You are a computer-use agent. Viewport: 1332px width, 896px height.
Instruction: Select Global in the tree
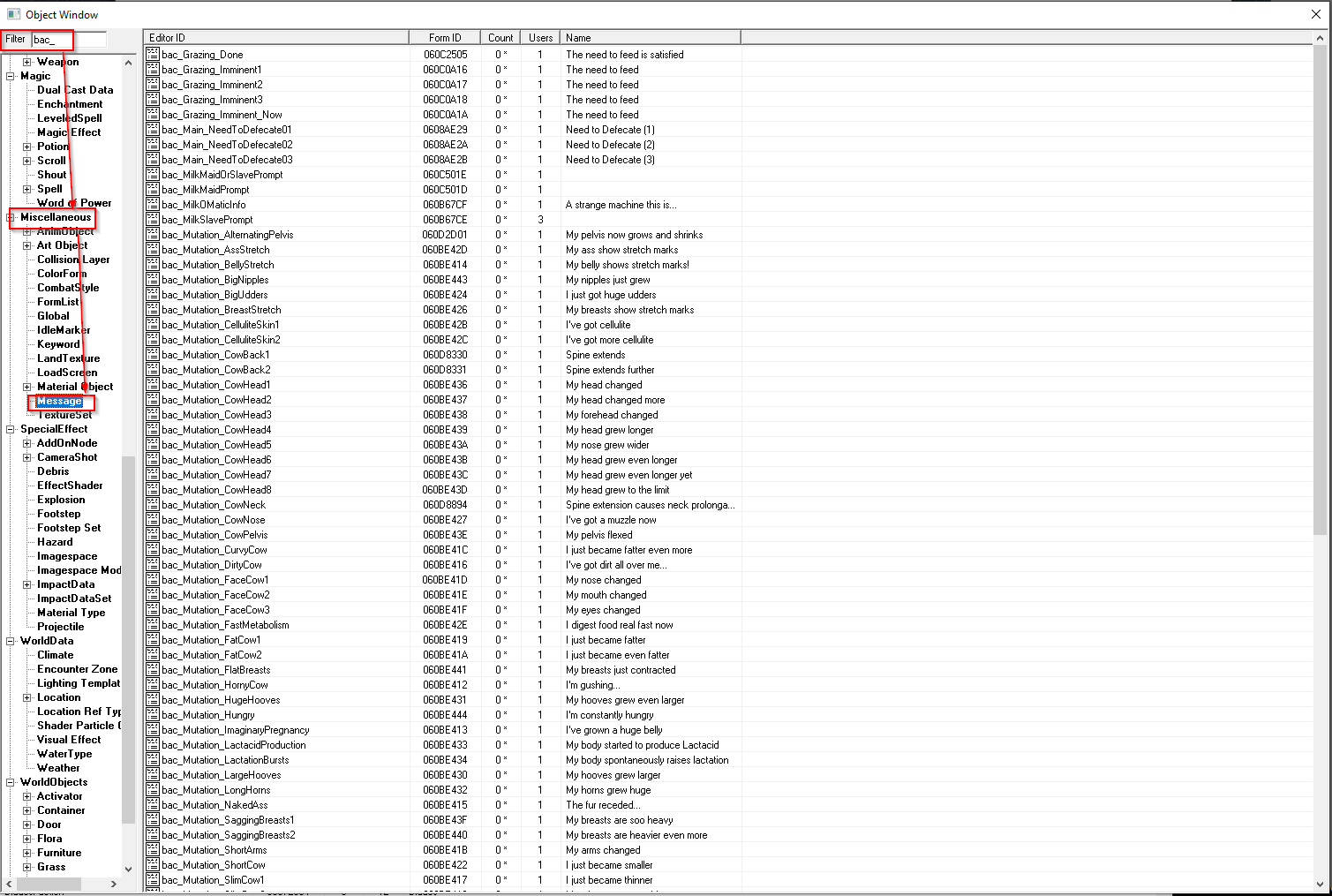click(x=53, y=316)
